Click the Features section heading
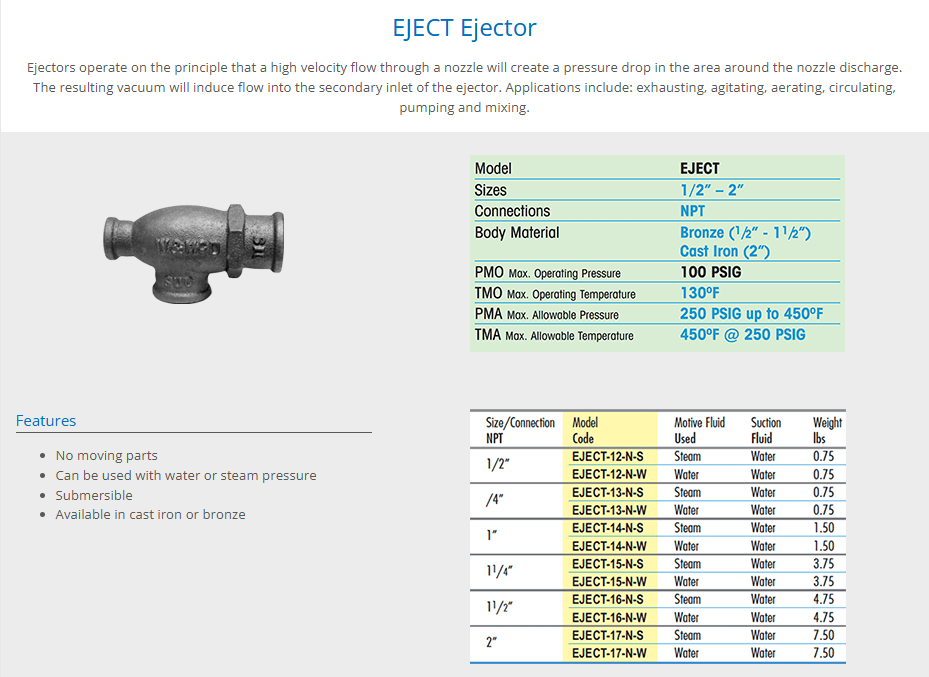Screen dimensions: 929x677 tap(46, 421)
